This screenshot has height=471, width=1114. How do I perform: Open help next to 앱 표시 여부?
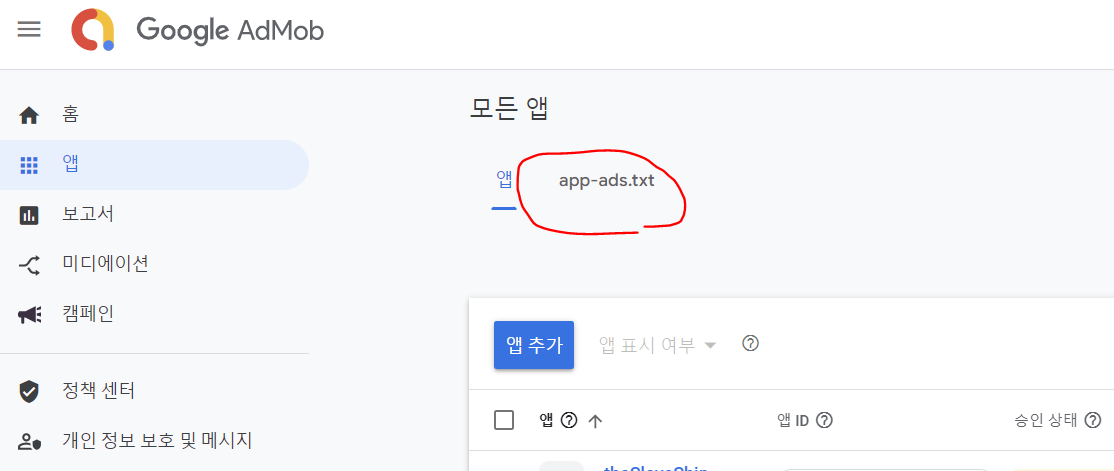click(x=750, y=344)
